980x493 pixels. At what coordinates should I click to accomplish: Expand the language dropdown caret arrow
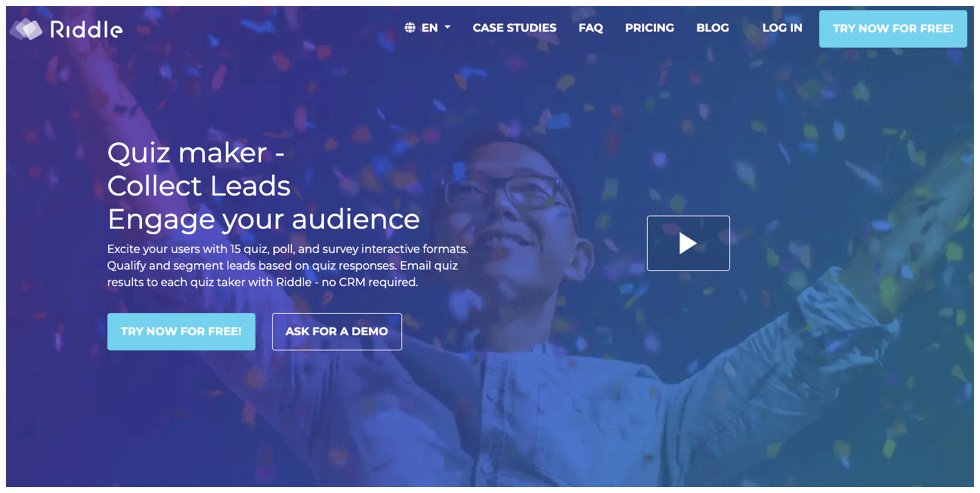point(448,27)
